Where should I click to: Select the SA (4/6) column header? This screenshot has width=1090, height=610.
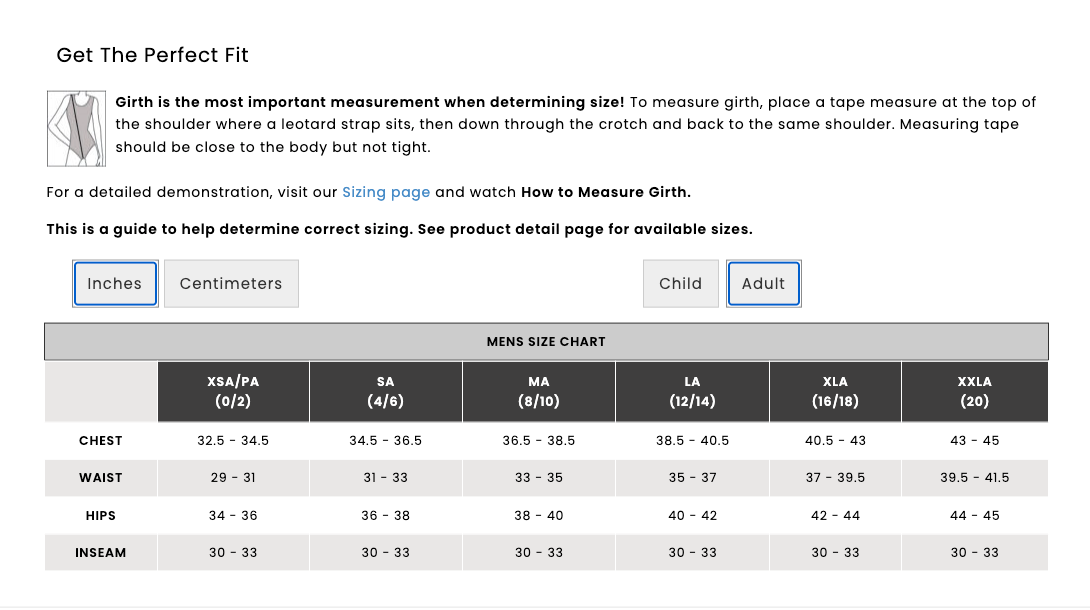[386, 391]
